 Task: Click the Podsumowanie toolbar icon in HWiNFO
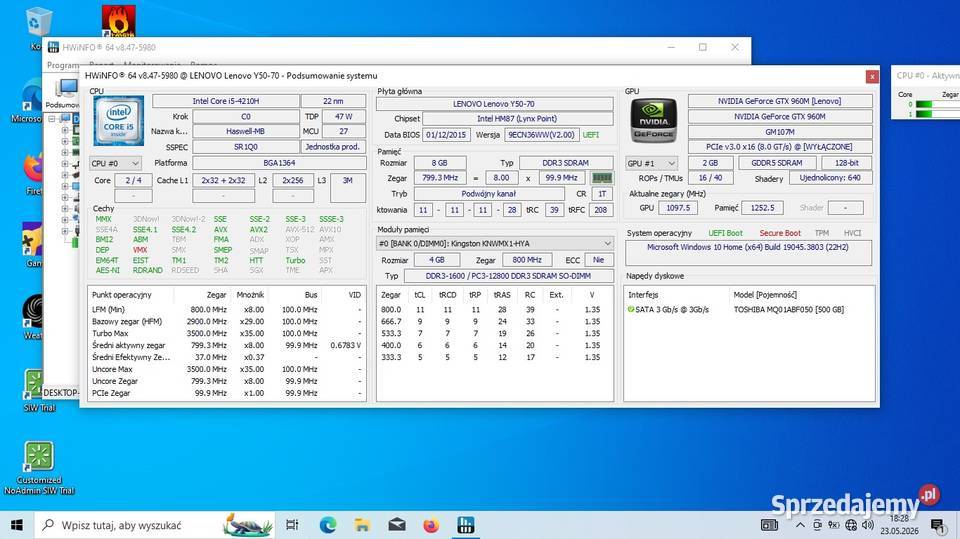pos(65,89)
